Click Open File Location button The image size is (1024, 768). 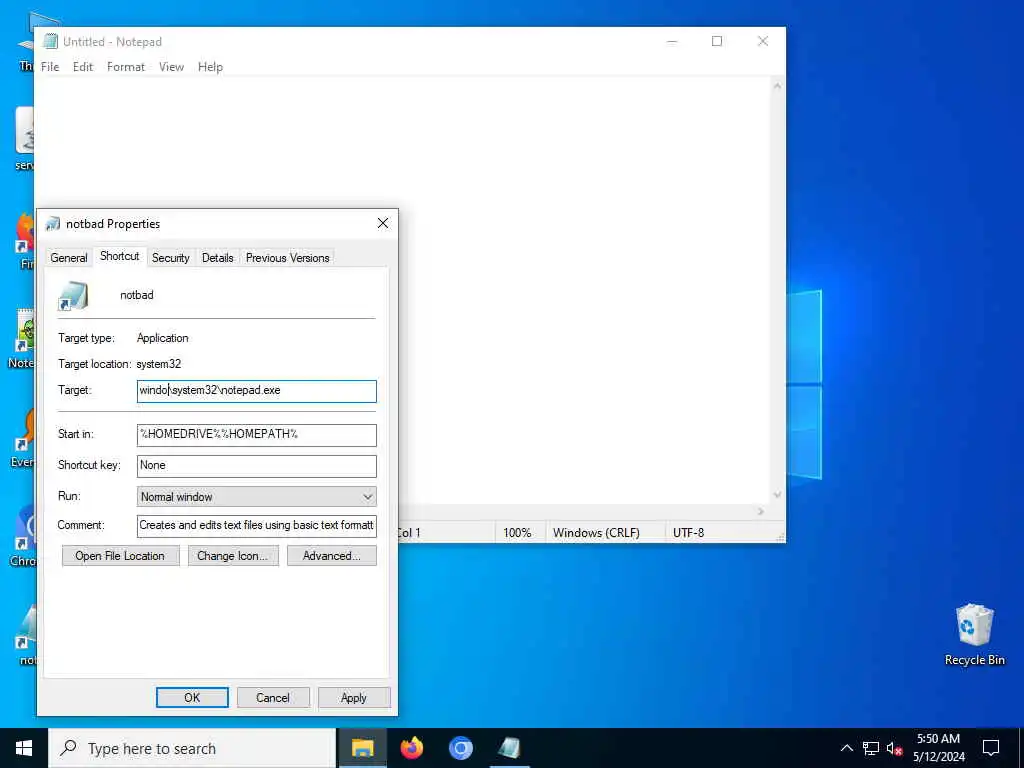click(x=120, y=556)
